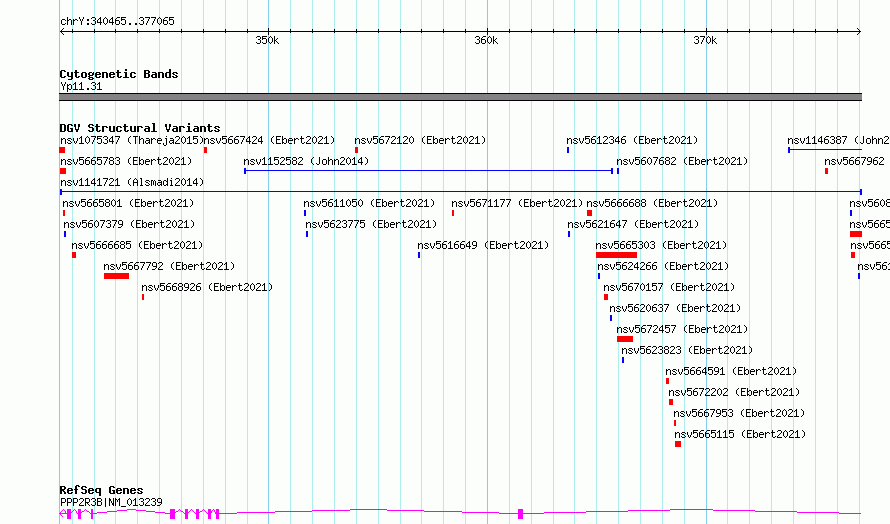
Task: Open the nsv5667962 variant label
Action: 854,161
